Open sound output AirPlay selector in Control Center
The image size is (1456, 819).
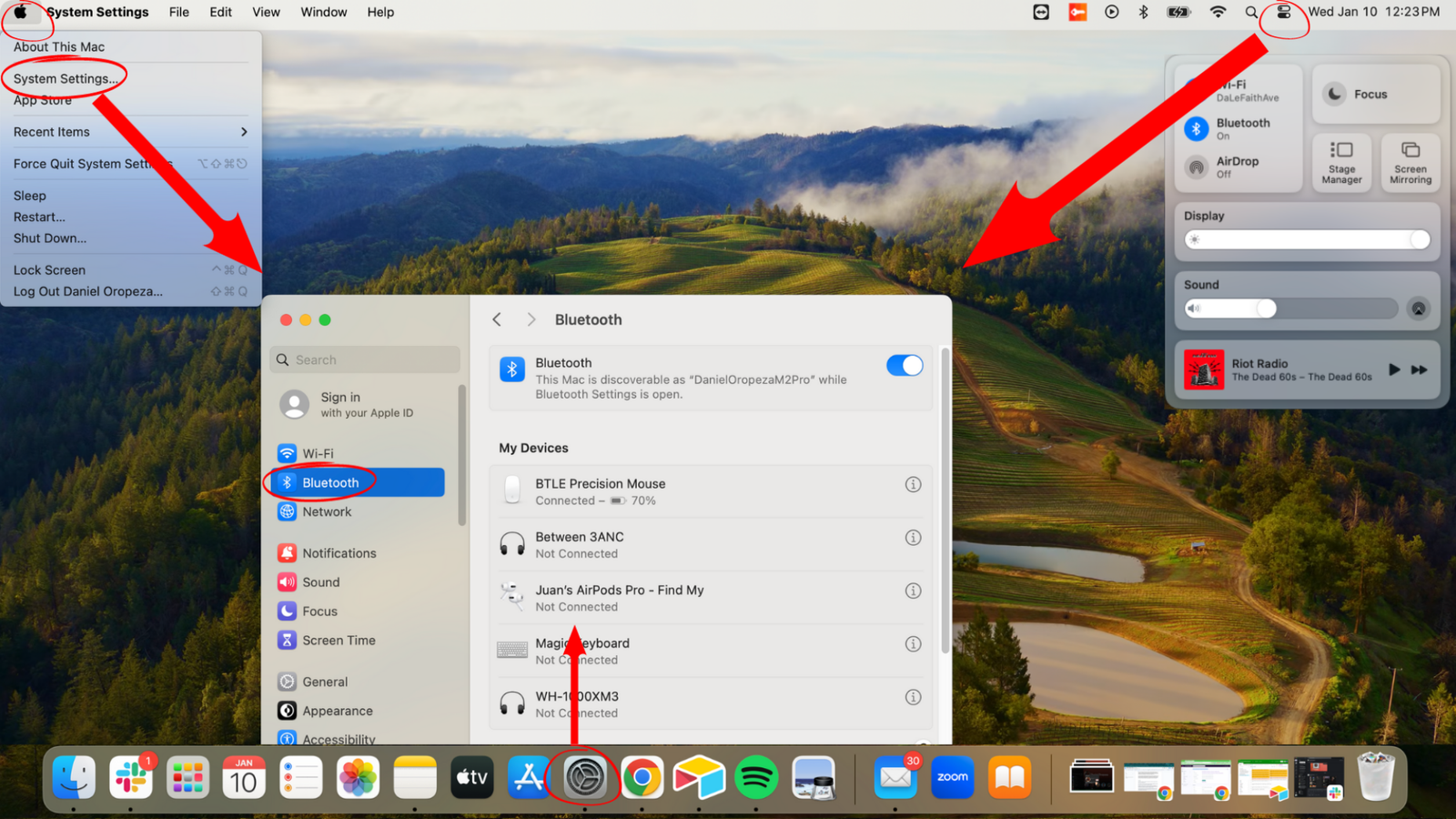tap(1418, 308)
